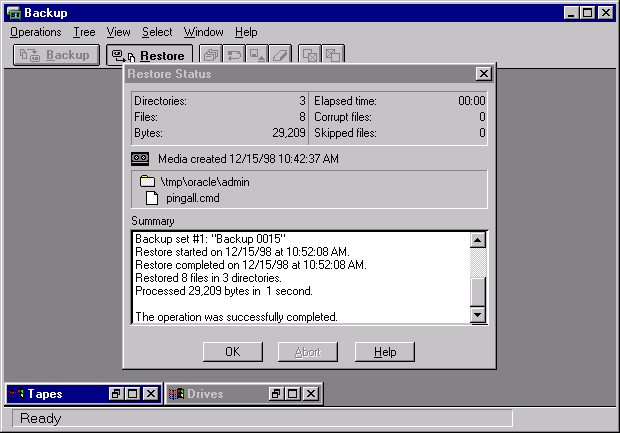The image size is (620, 433).
Task: Maximize the Tapes child window
Action: click(x=133, y=394)
